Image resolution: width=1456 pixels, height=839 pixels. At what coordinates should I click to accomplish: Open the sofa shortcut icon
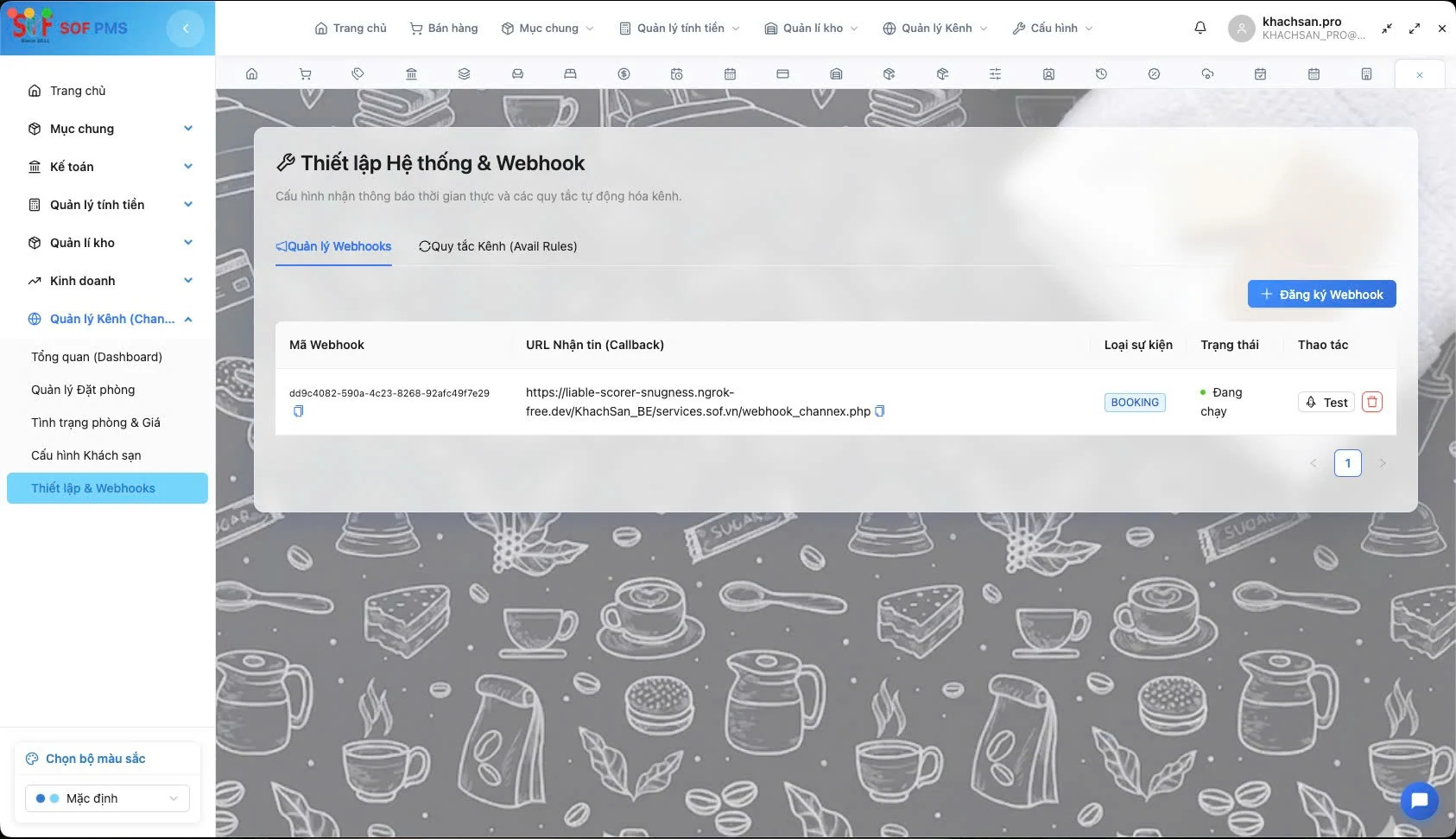click(517, 74)
